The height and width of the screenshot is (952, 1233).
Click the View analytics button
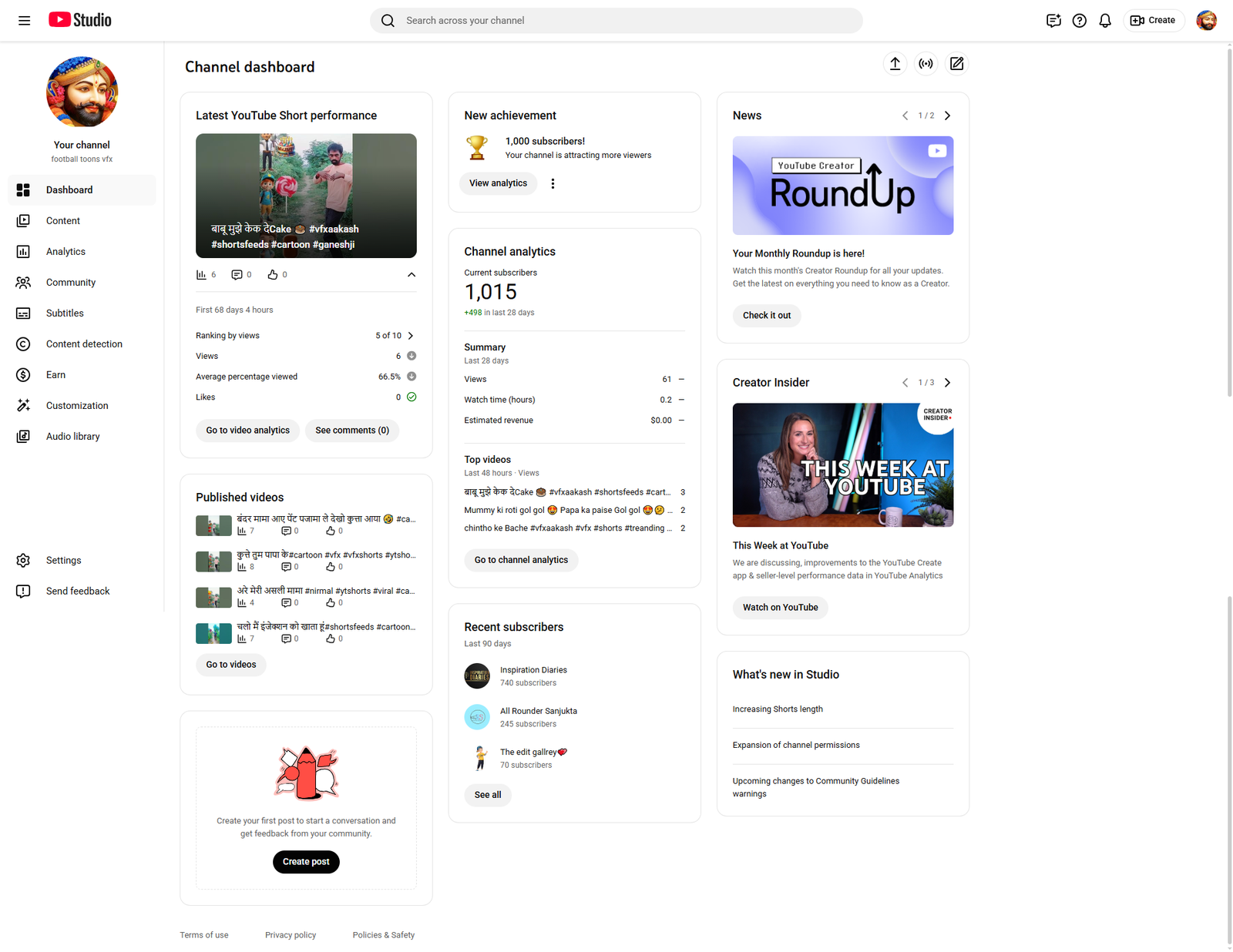click(498, 183)
